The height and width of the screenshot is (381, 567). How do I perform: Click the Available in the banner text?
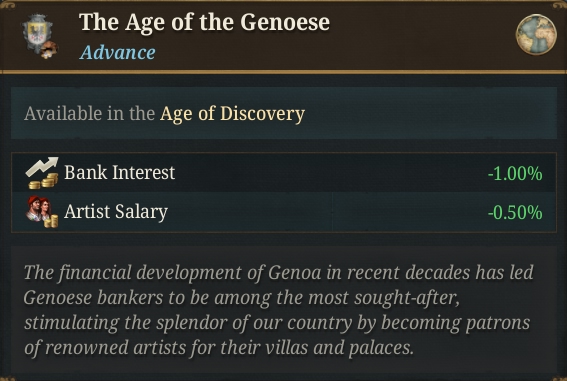click(x=90, y=114)
